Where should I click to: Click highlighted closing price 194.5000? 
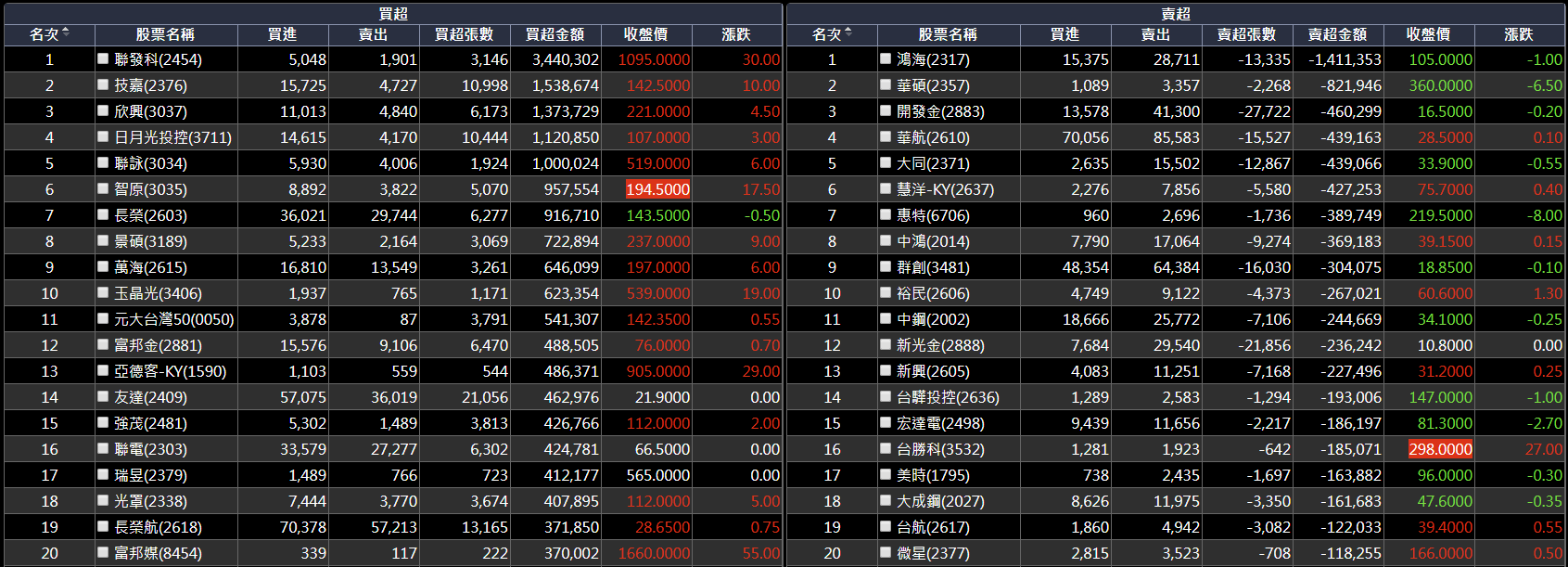point(657,189)
